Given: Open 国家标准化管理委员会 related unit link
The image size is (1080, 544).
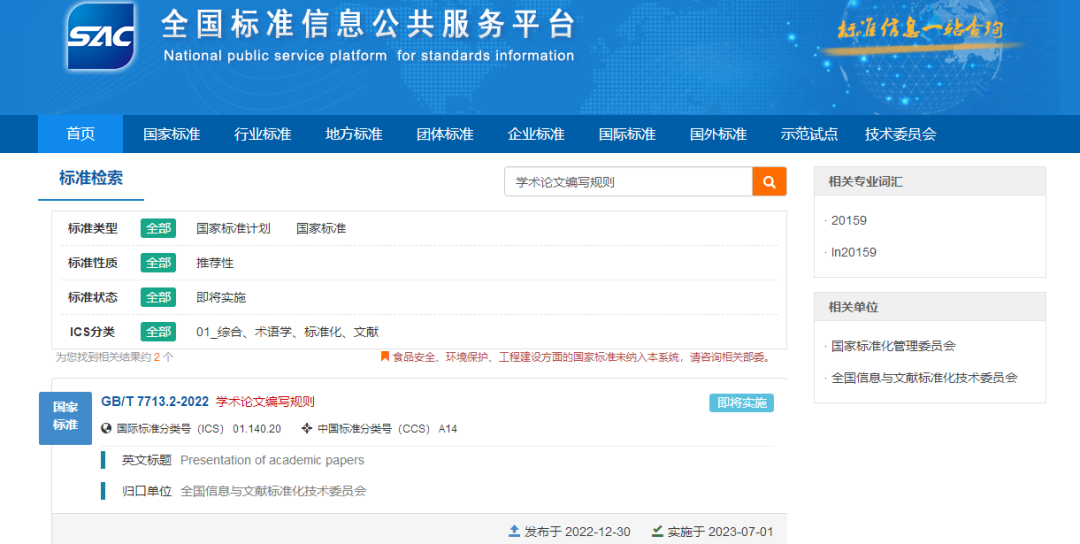Looking at the screenshot, I should tap(893, 346).
